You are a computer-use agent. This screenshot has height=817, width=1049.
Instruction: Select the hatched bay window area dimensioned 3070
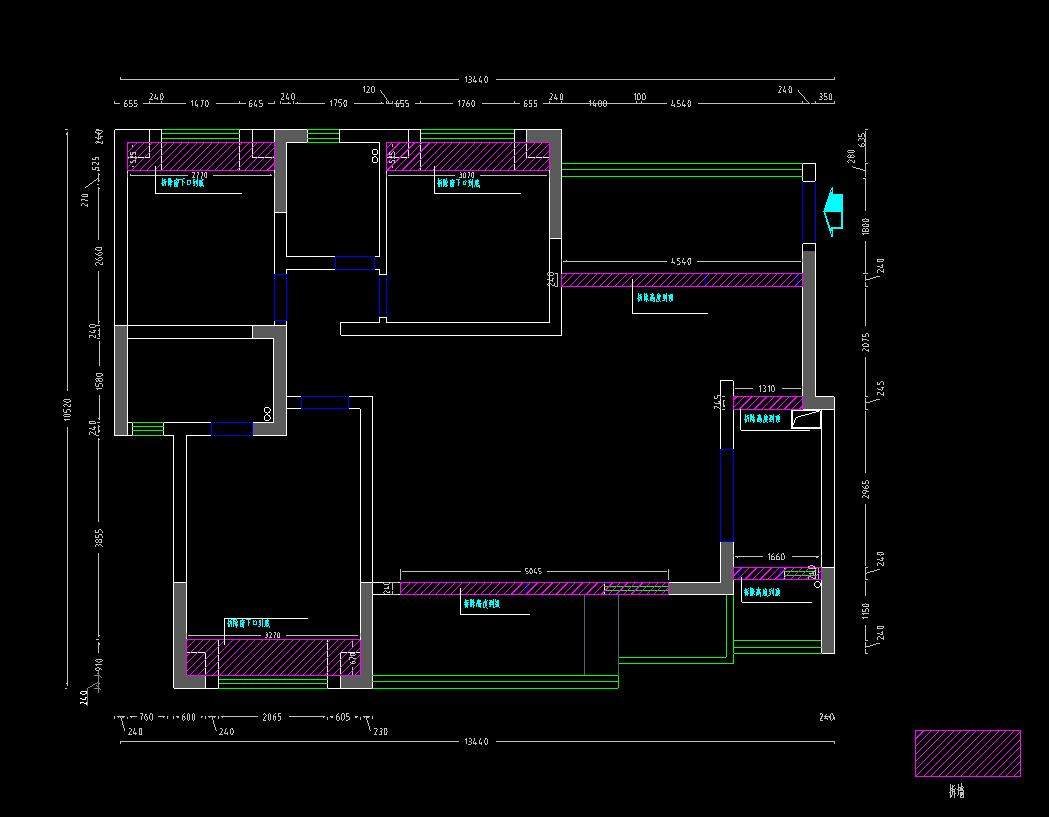point(467,156)
